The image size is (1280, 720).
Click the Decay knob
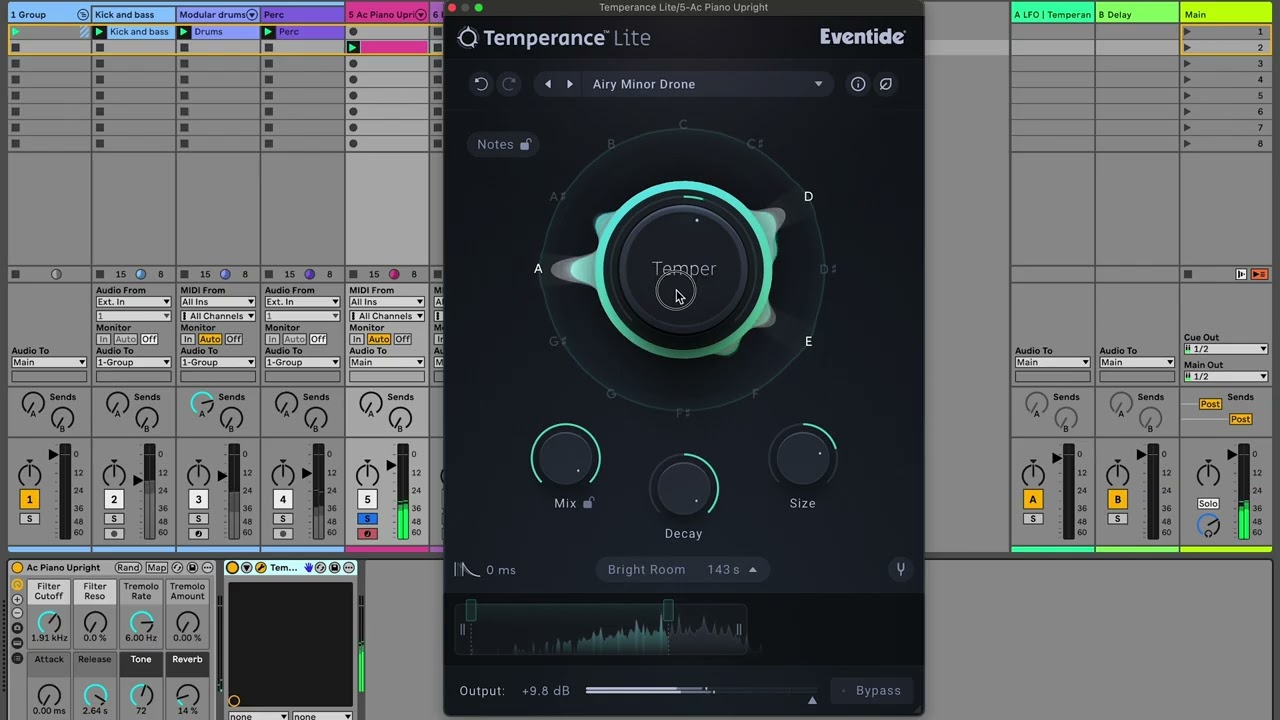point(684,488)
